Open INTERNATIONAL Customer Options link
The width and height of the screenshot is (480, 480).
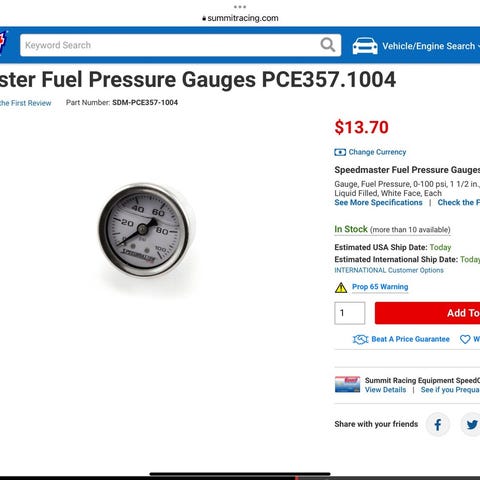pyautogui.click(x=389, y=270)
